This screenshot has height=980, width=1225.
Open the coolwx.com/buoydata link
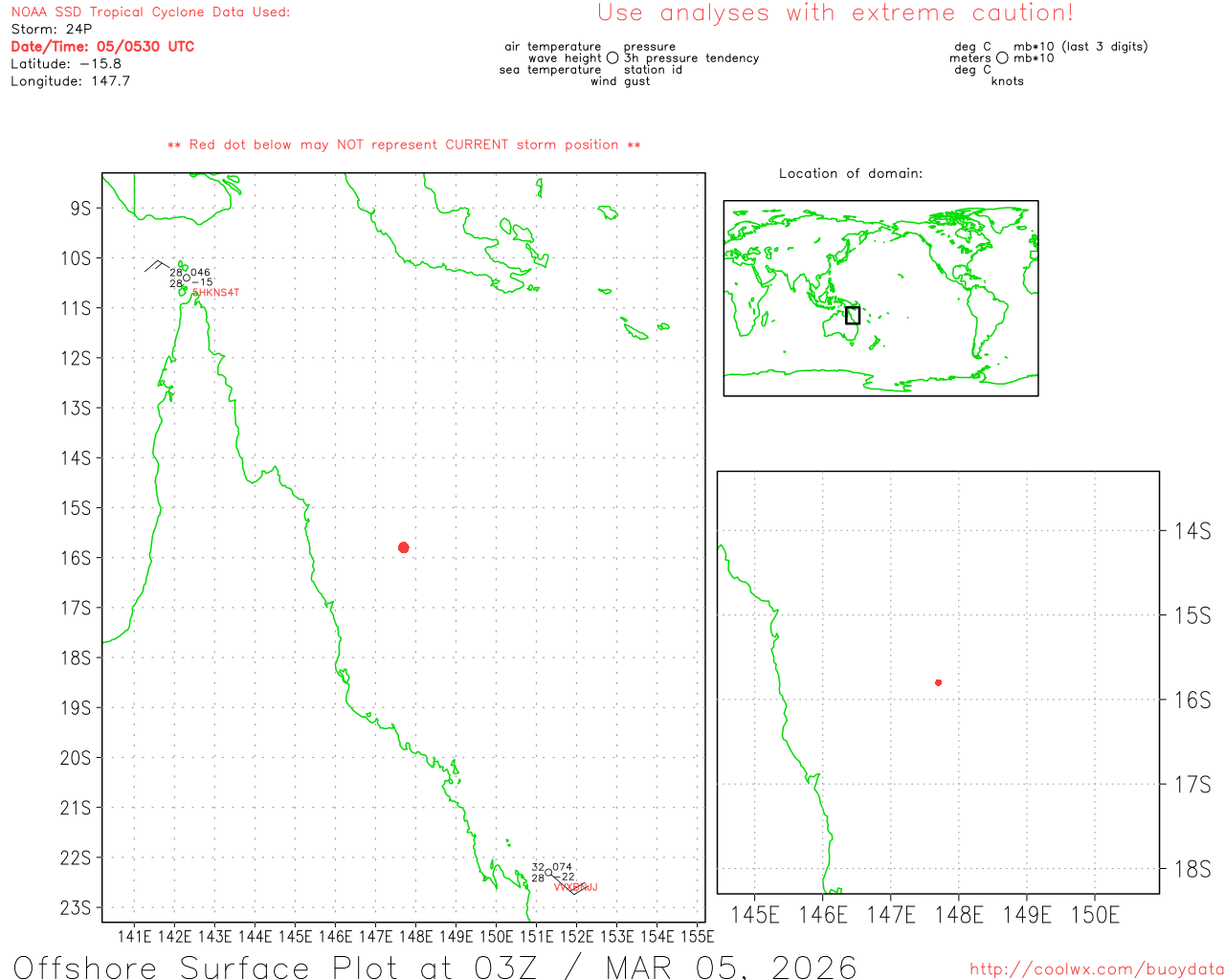point(1097,969)
